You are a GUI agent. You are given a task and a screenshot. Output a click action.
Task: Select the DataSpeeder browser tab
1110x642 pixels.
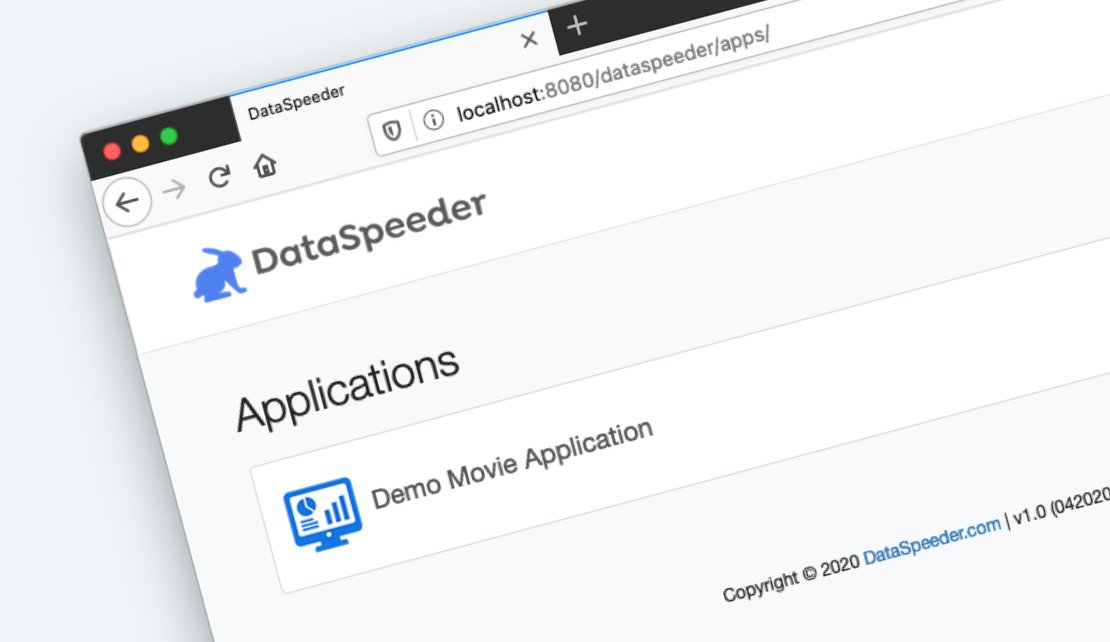tap(393, 74)
